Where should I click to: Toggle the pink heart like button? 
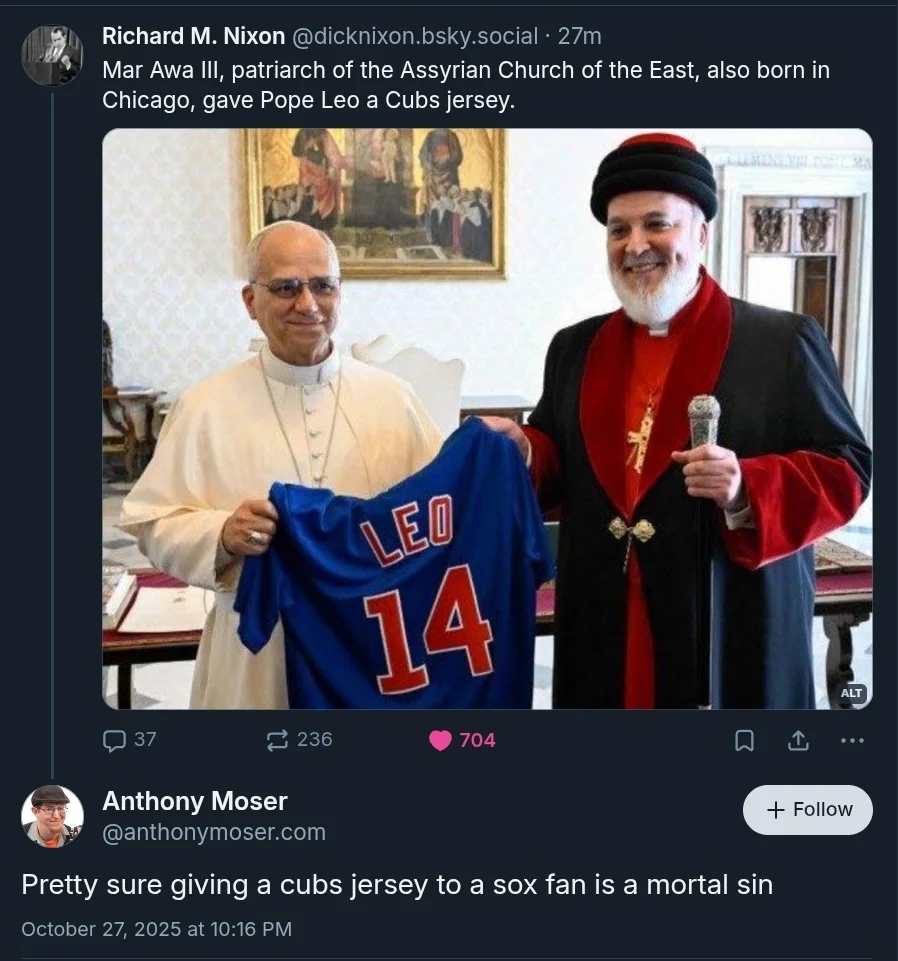pos(440,740)
